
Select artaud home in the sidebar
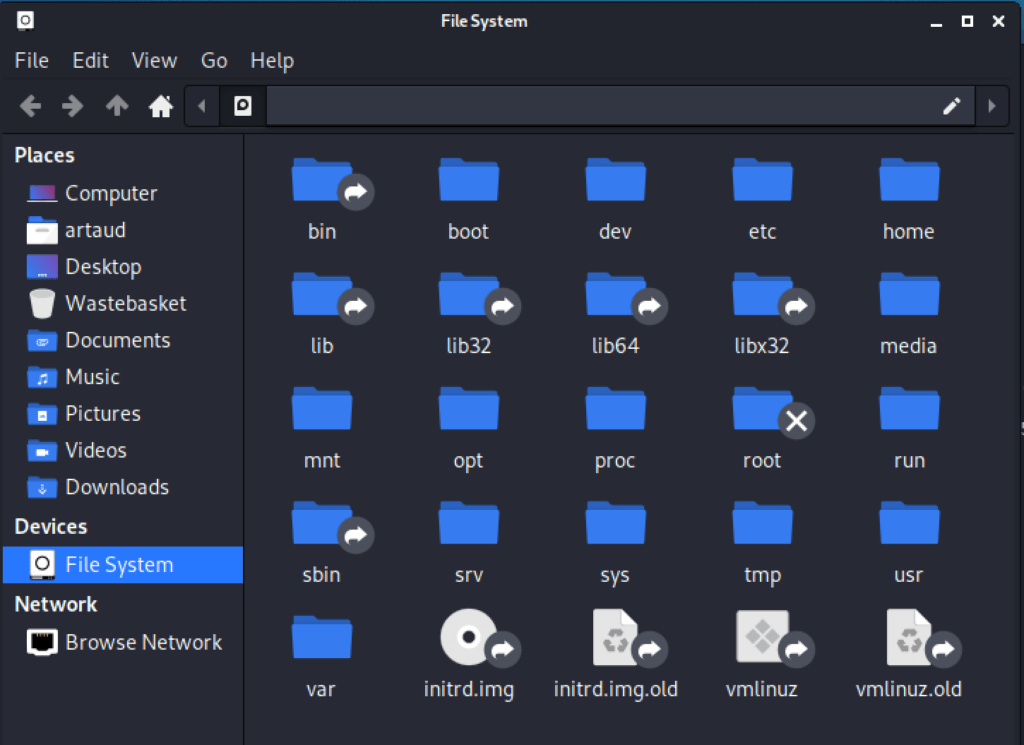pyautogui.click(x=123, y=230)
